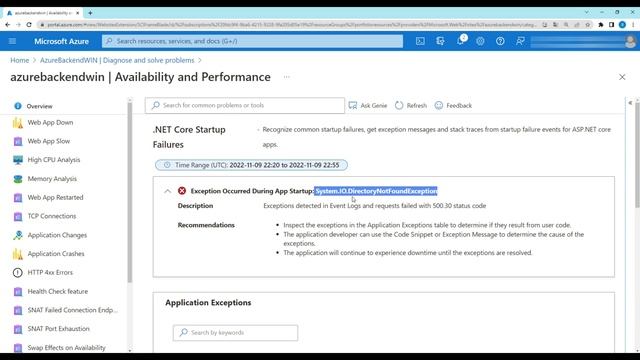Go back with the browser back arrow
This screenshot has height=360, width=640.
8,24
